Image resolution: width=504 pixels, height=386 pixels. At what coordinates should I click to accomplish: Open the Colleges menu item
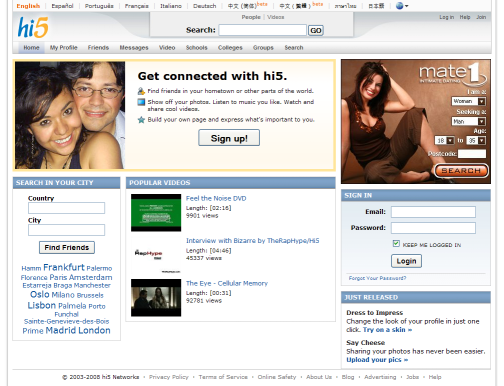230,48
